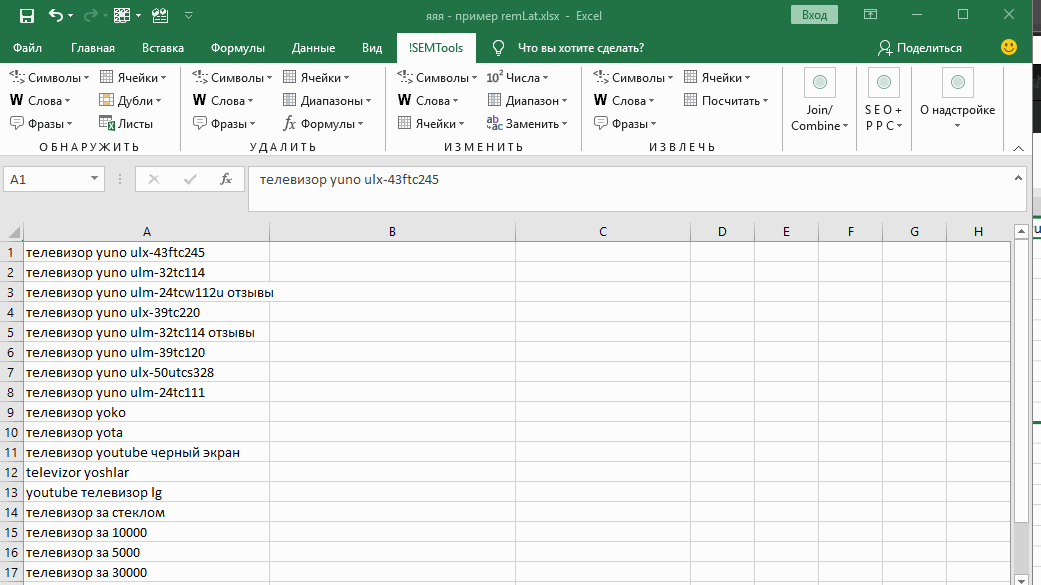
Task: Click the smiley feedback icon
Action: pyautogui.click(x=1008, y=47)
